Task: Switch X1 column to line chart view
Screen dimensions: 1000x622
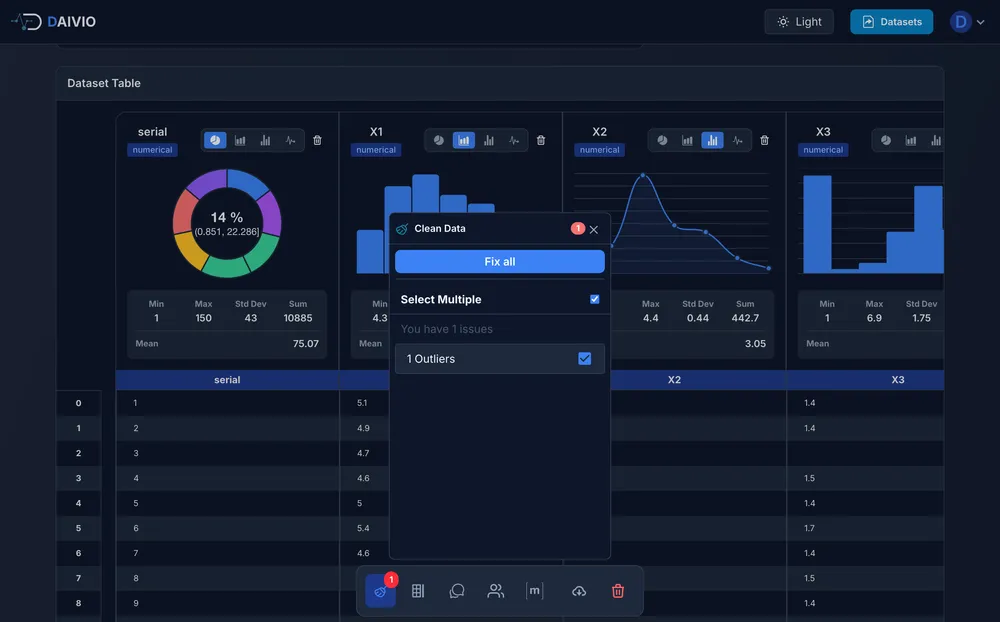Action: coord(514,140)
